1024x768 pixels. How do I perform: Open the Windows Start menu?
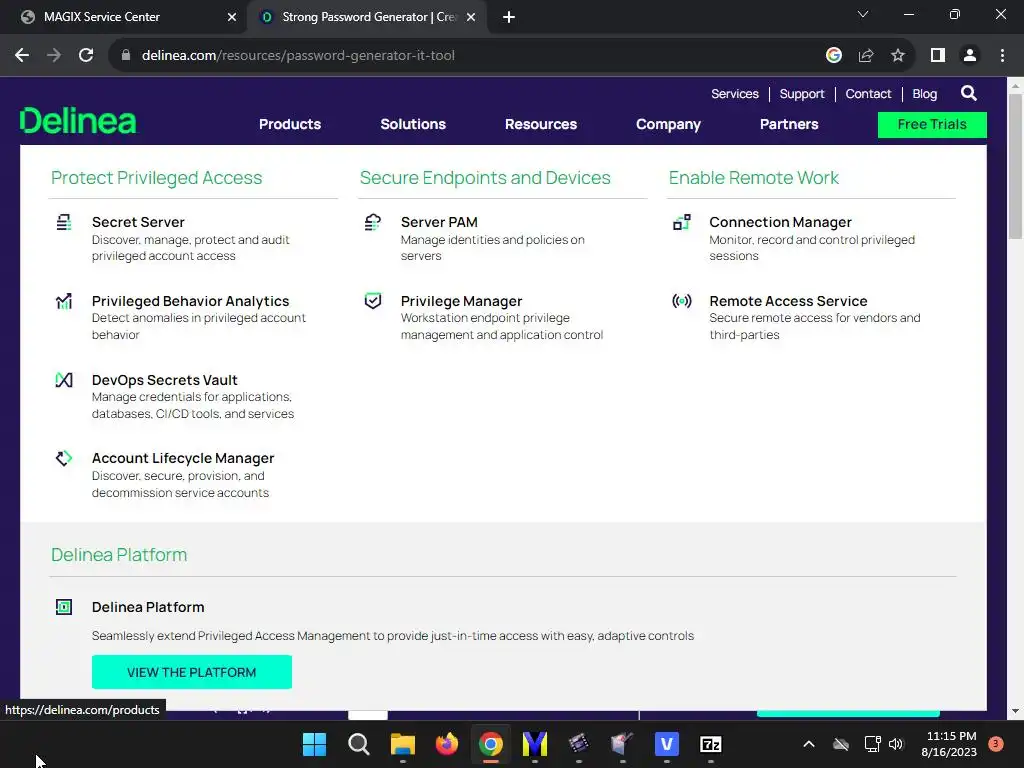314,744
